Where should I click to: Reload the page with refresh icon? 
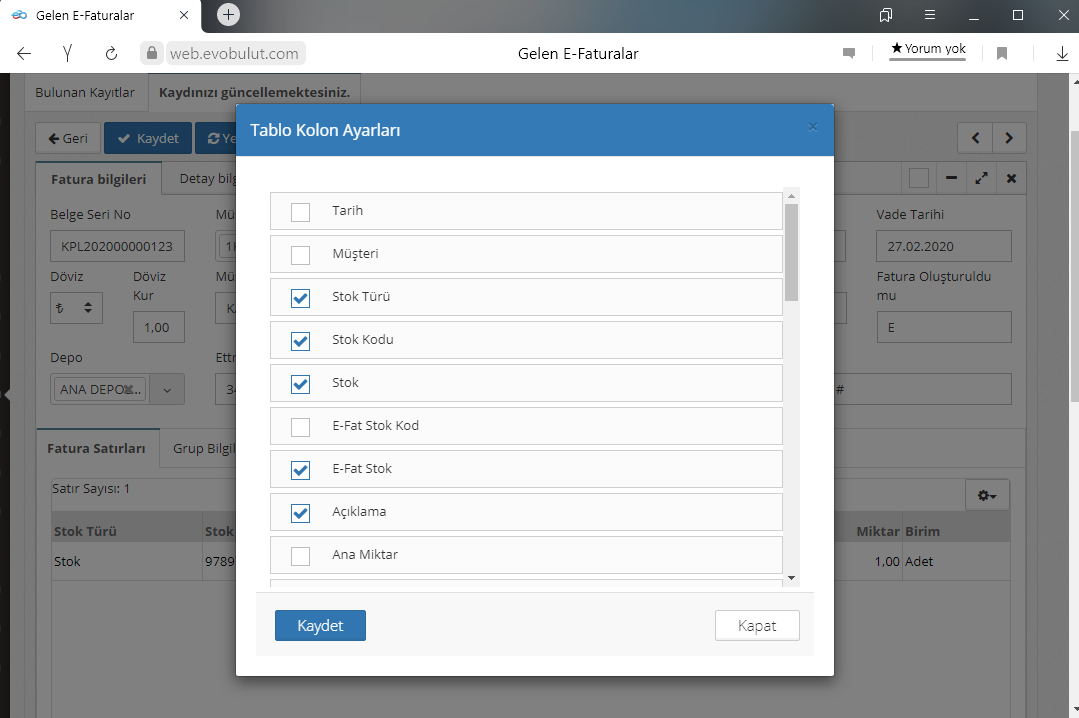pos(111,53)
